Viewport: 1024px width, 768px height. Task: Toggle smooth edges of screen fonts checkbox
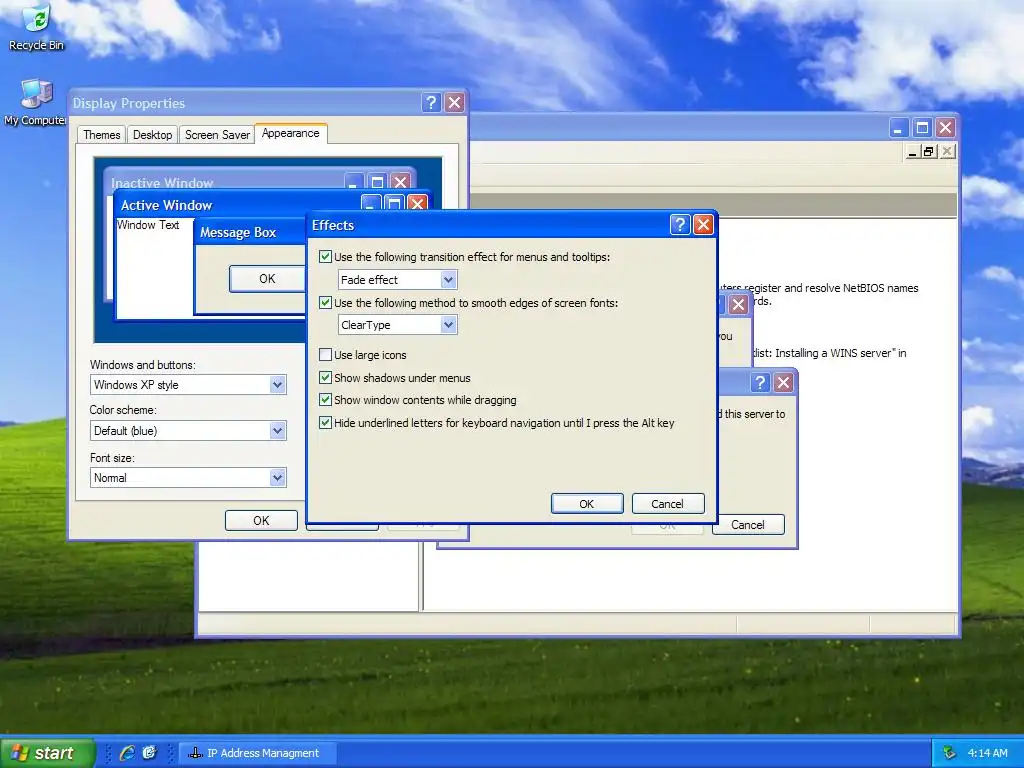pos(325,302)
